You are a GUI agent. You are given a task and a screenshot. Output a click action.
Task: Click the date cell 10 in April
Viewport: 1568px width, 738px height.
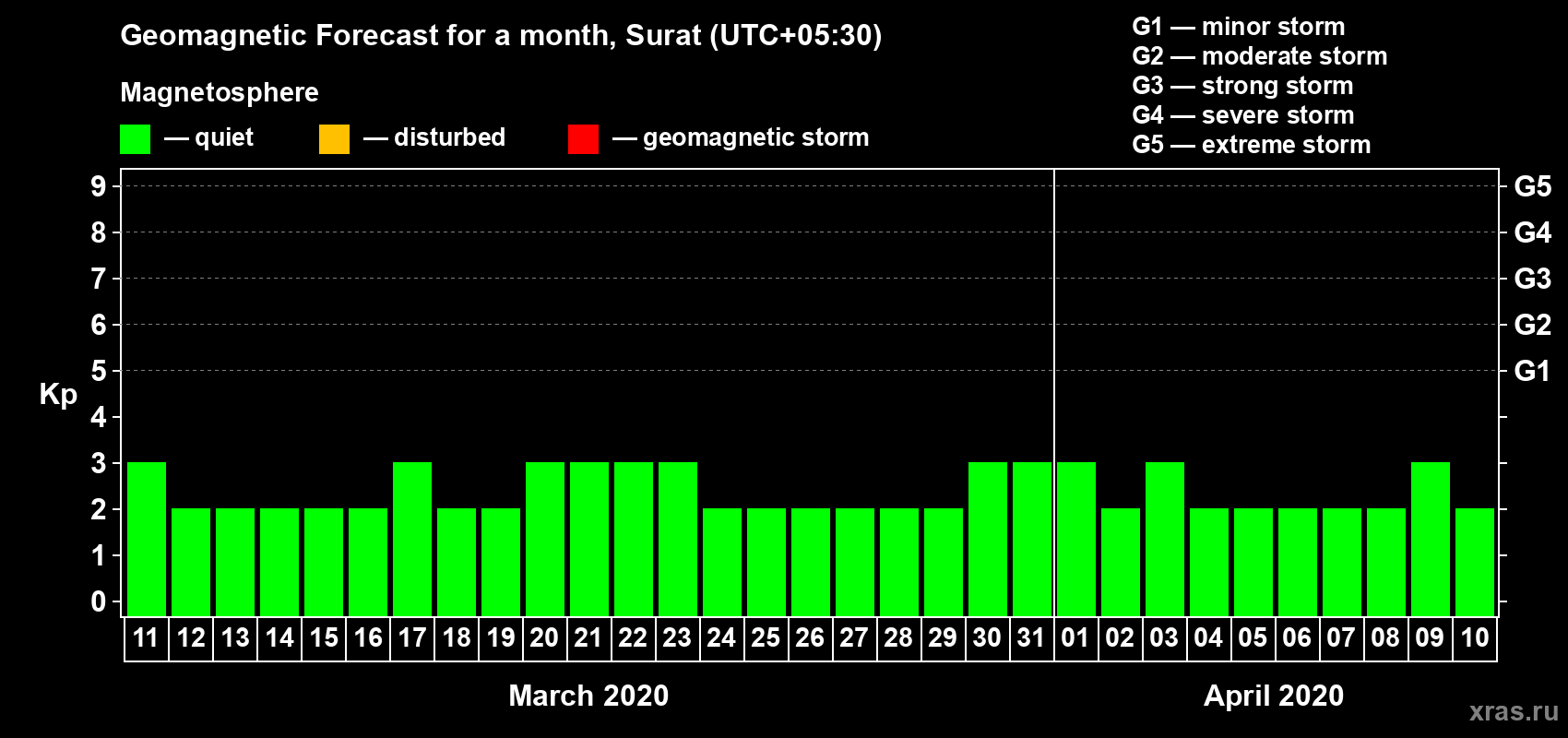tap(1475, 638)
